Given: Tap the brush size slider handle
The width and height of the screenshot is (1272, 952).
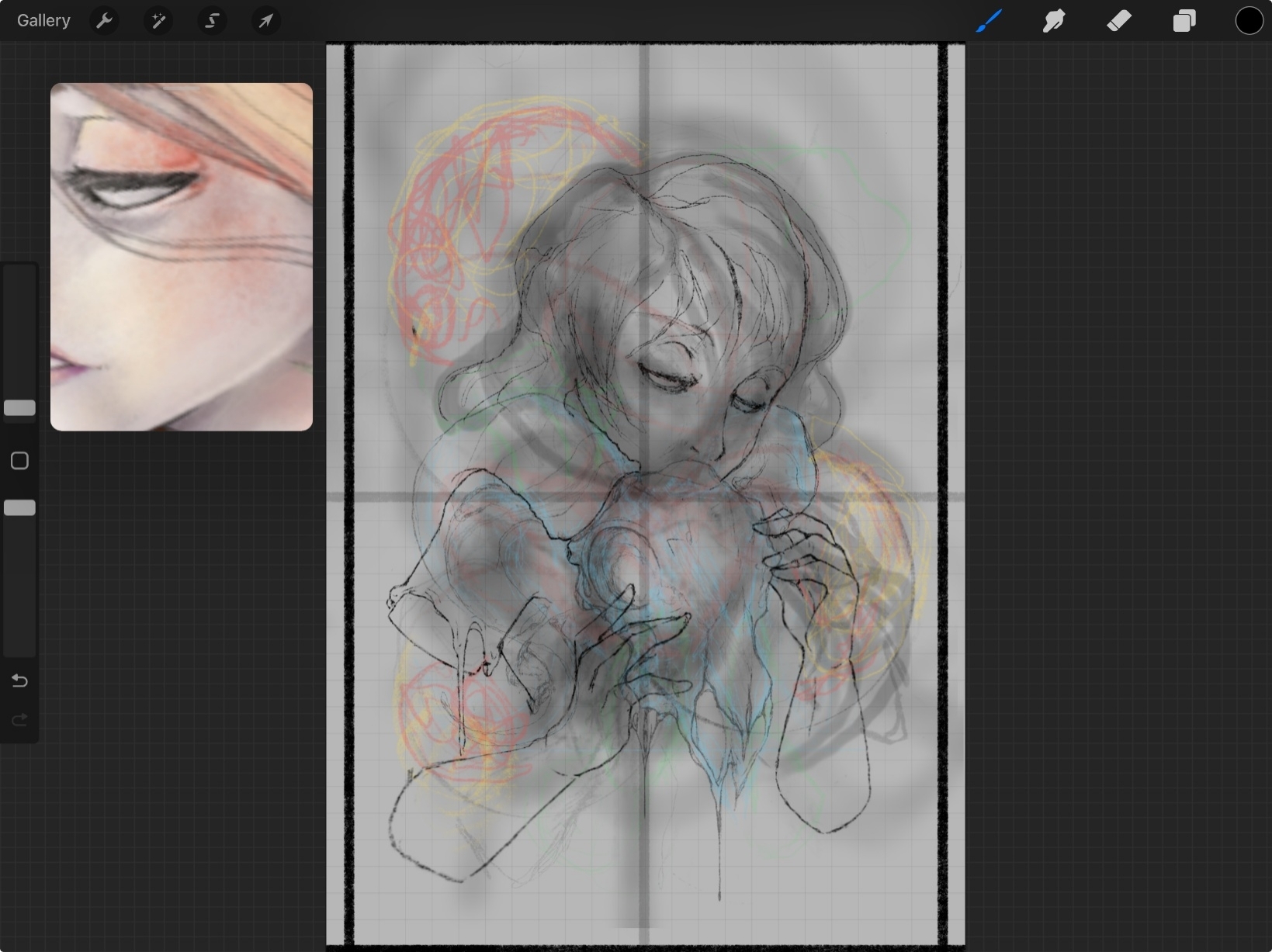Looking at the screenshot, I should tap(19, 408).
